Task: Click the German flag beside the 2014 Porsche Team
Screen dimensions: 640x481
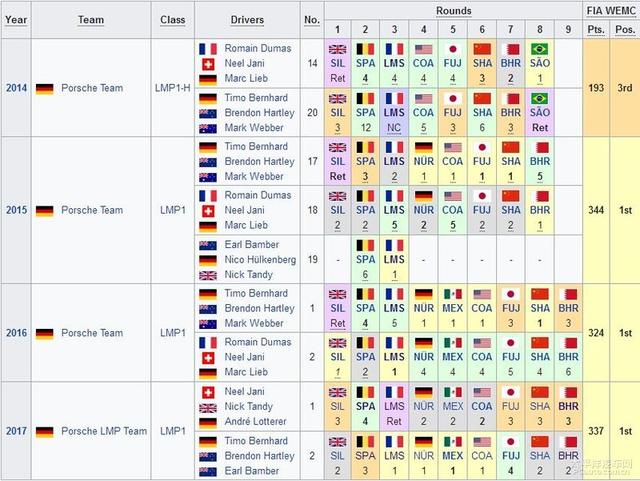Action: point(44,88)
